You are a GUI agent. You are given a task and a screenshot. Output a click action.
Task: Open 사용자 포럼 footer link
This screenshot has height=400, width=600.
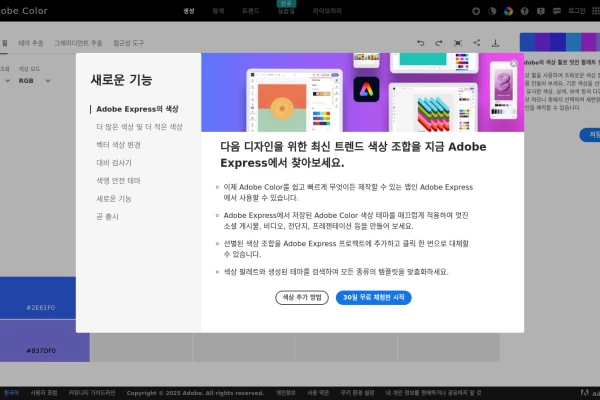coord(44,393)
